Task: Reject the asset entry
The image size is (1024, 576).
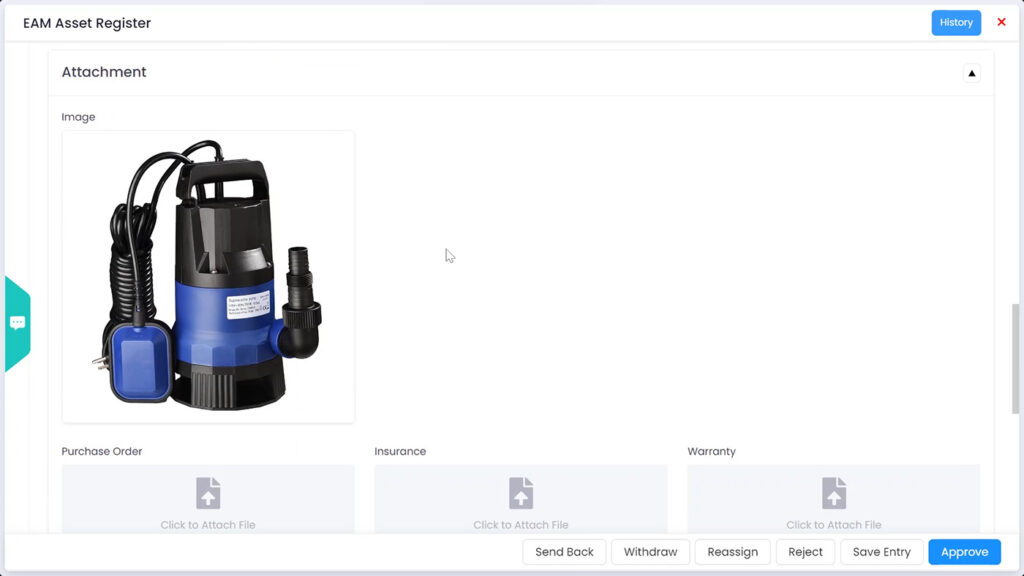Action: 805,552
